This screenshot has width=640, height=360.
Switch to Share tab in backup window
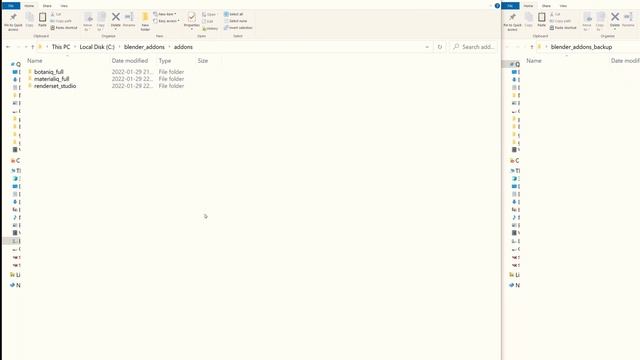pos(546,6)
